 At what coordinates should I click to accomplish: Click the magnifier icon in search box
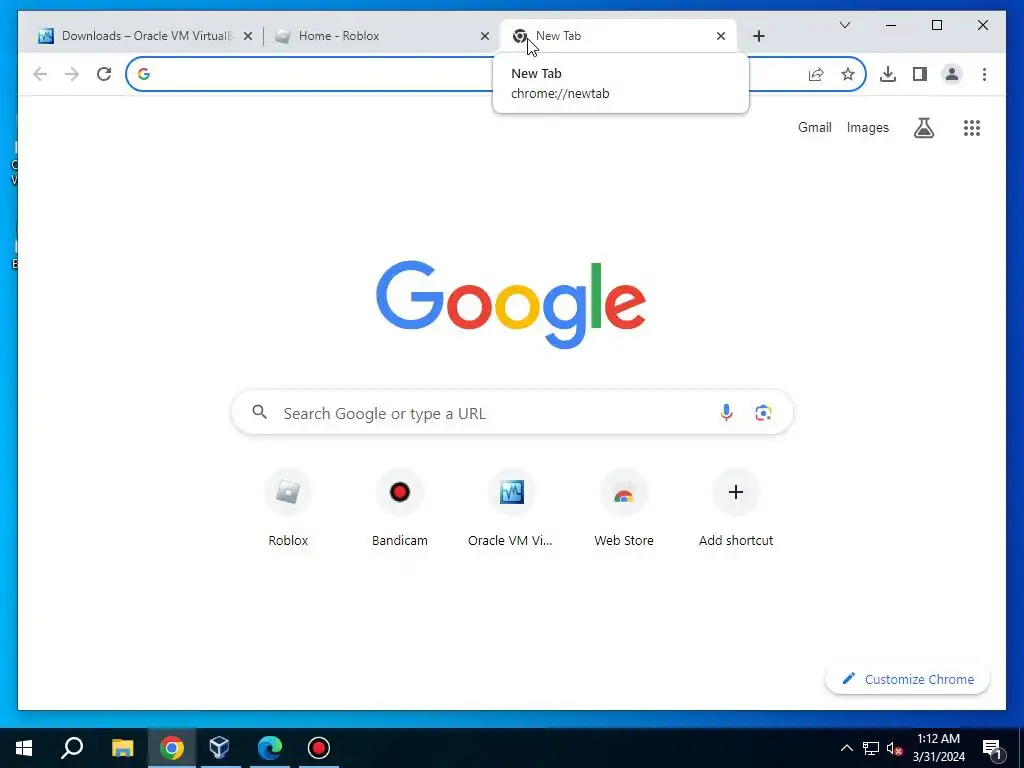pyautogui.click(x=260, y=412)
